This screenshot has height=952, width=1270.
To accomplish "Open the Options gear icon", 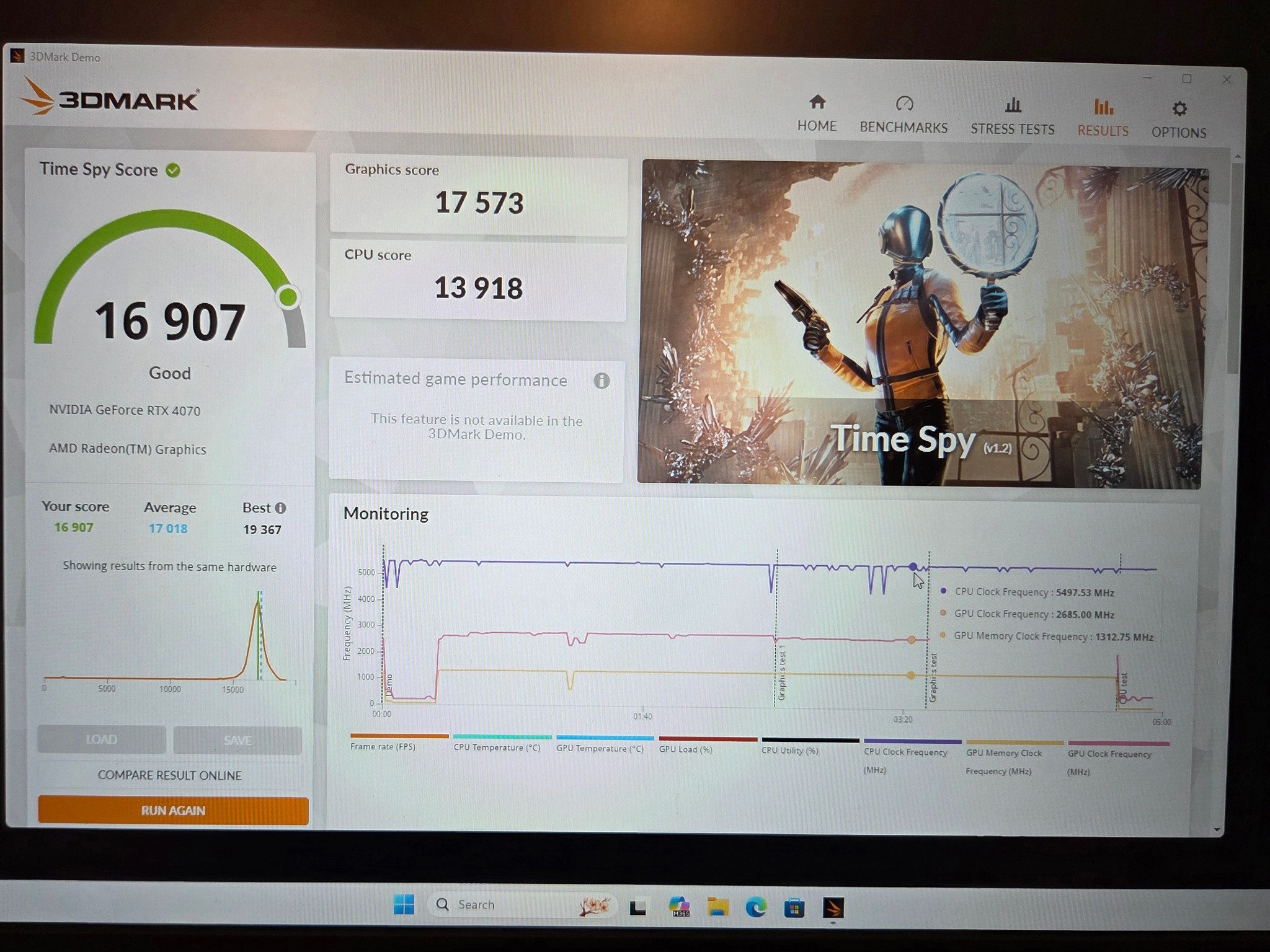I will coord(1179,108).
